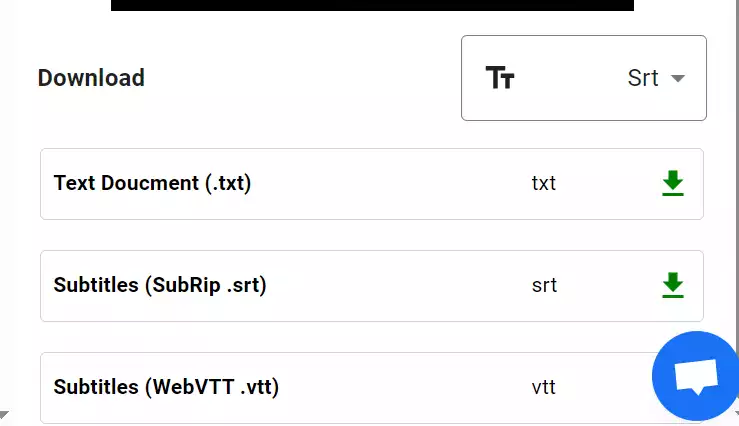Click the Download section heading
739x426 pixels.
pos(91,78)
